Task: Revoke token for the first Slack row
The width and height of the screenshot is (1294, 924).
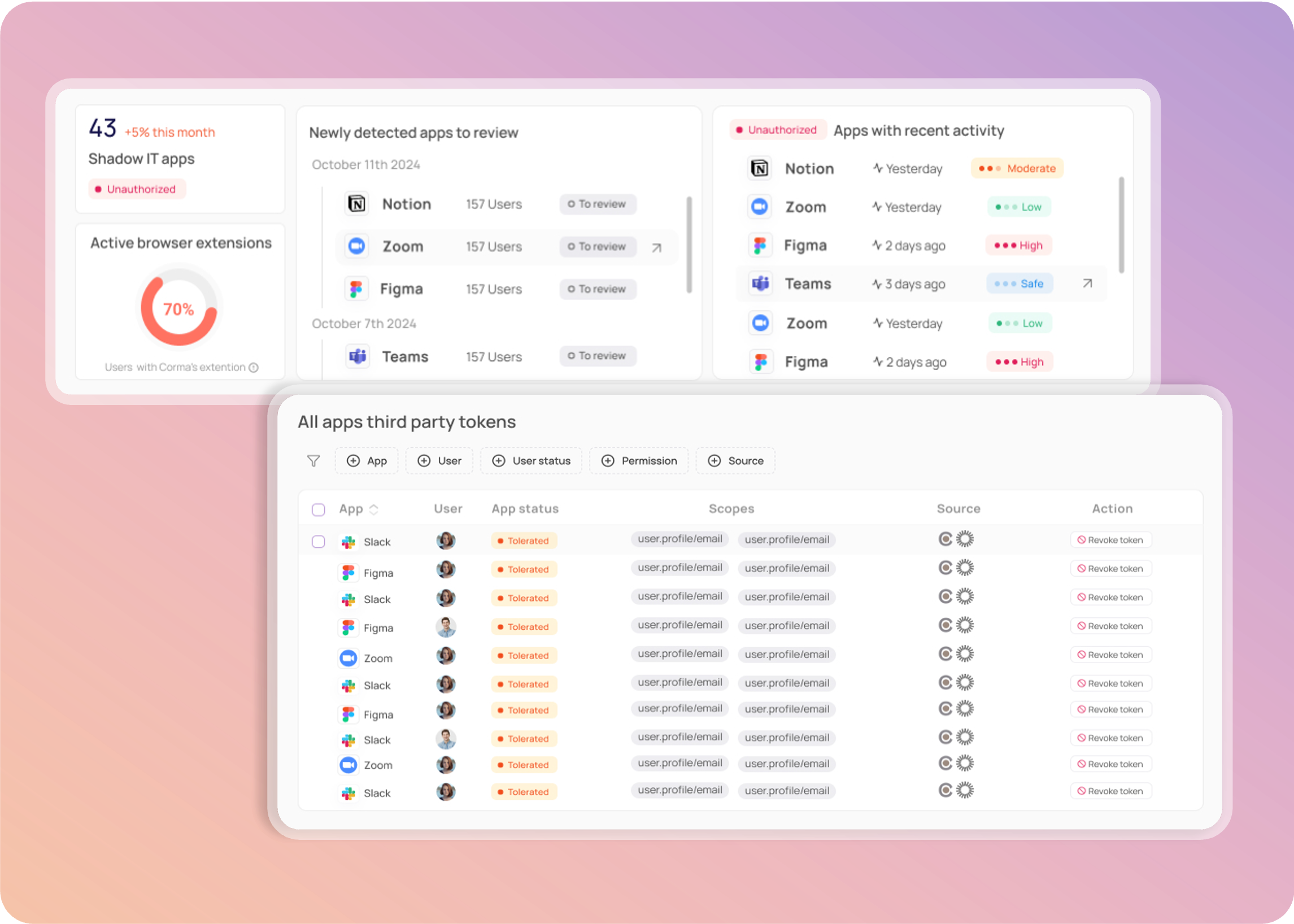Action: click(1110, 540)
